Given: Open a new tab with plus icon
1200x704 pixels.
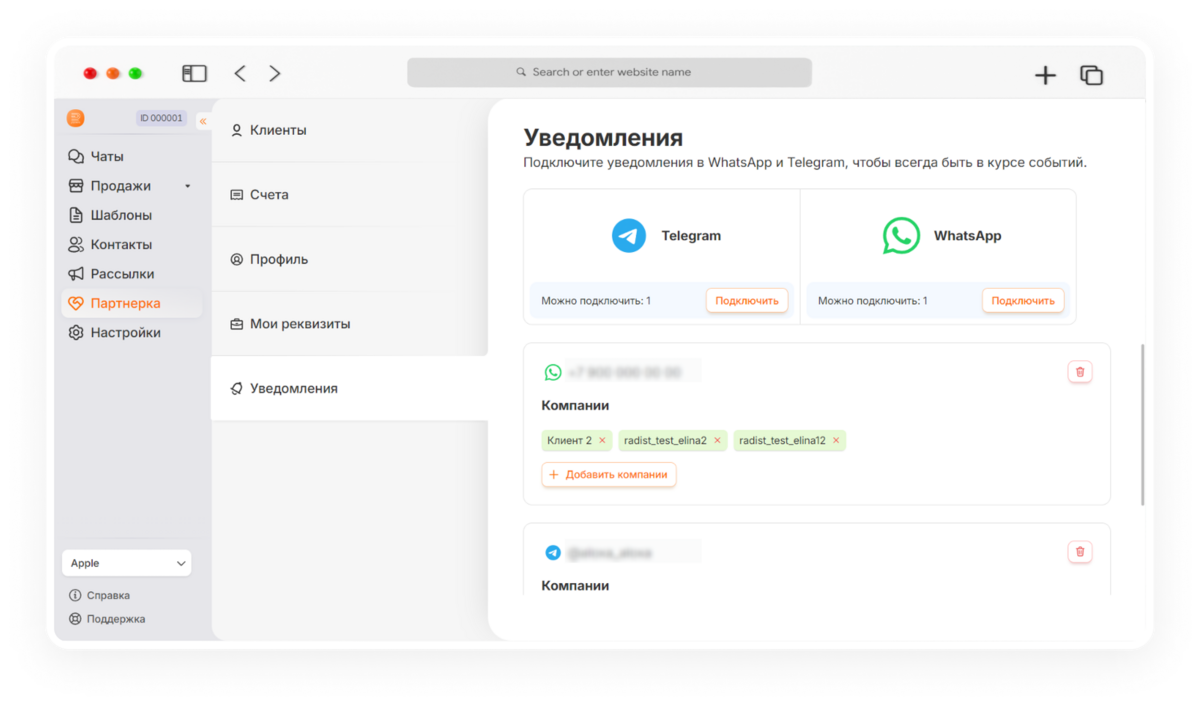Looking at the screenshot, I should 1045,75.
